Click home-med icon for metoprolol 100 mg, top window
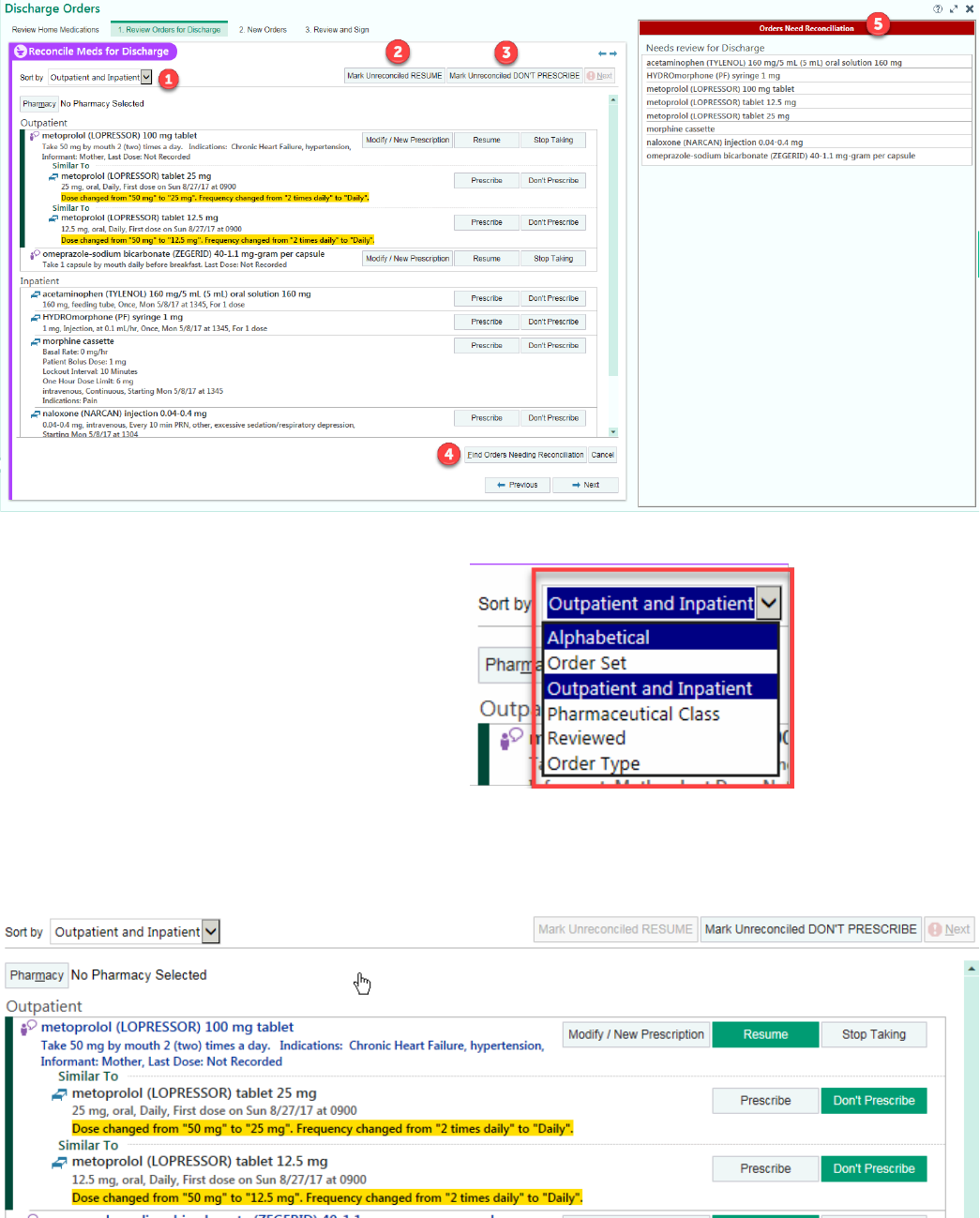The image size is (980, 1218). point(35,136)
